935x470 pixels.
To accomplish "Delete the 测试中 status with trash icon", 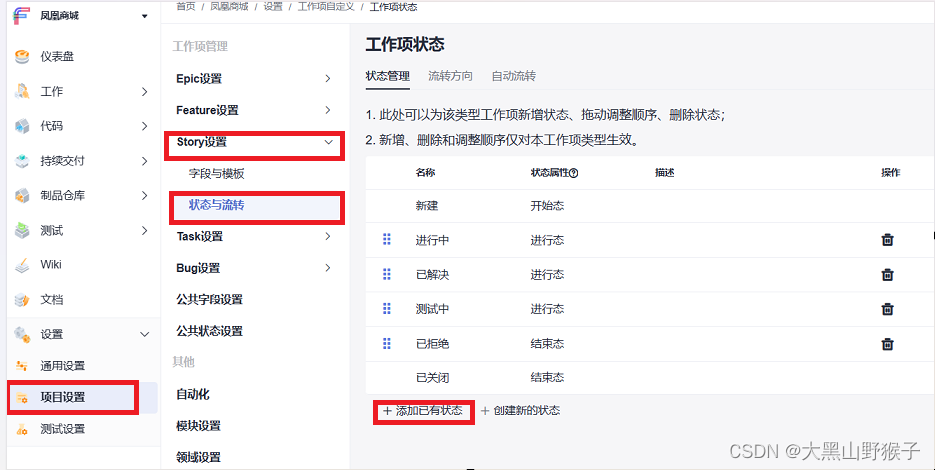I will (x=887, y=309).
